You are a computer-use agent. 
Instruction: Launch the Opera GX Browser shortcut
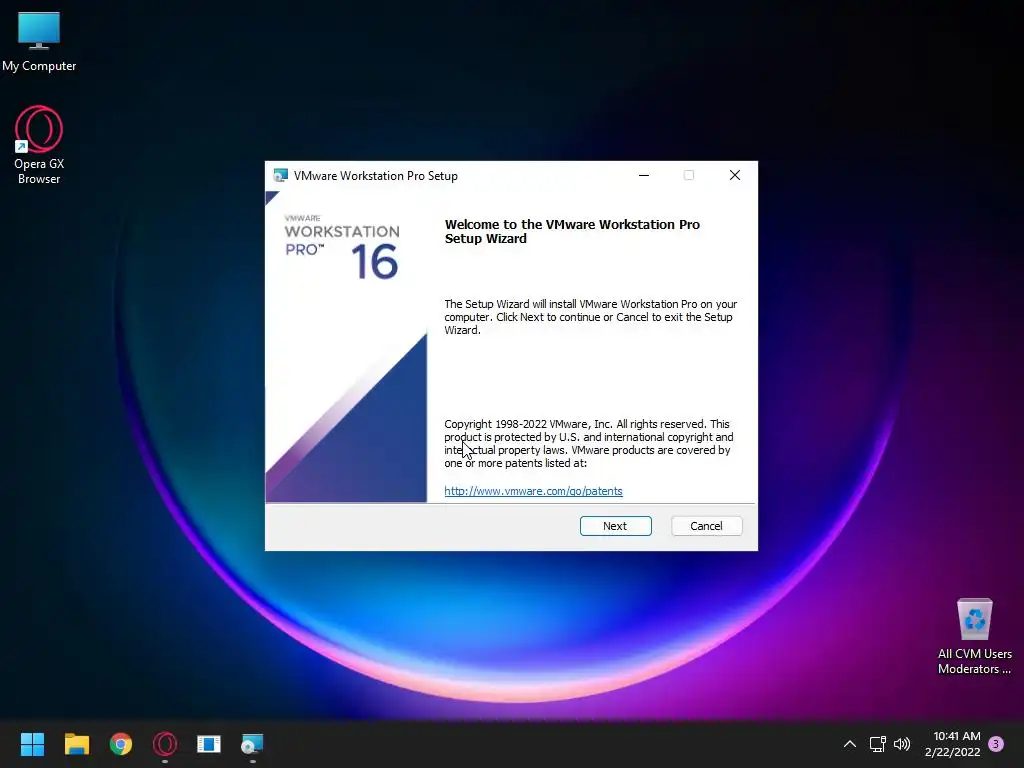point(39,145)
